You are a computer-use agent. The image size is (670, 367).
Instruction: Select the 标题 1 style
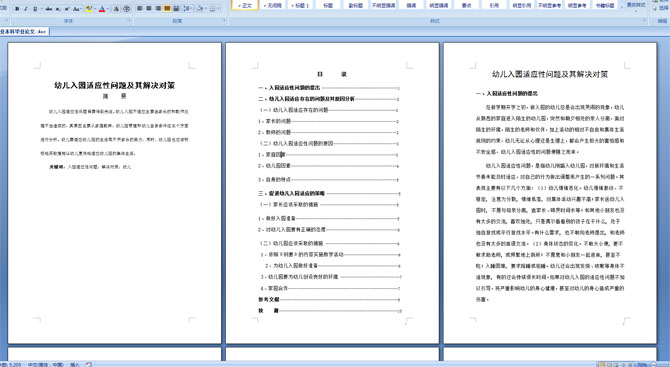[x=300, y=5]
